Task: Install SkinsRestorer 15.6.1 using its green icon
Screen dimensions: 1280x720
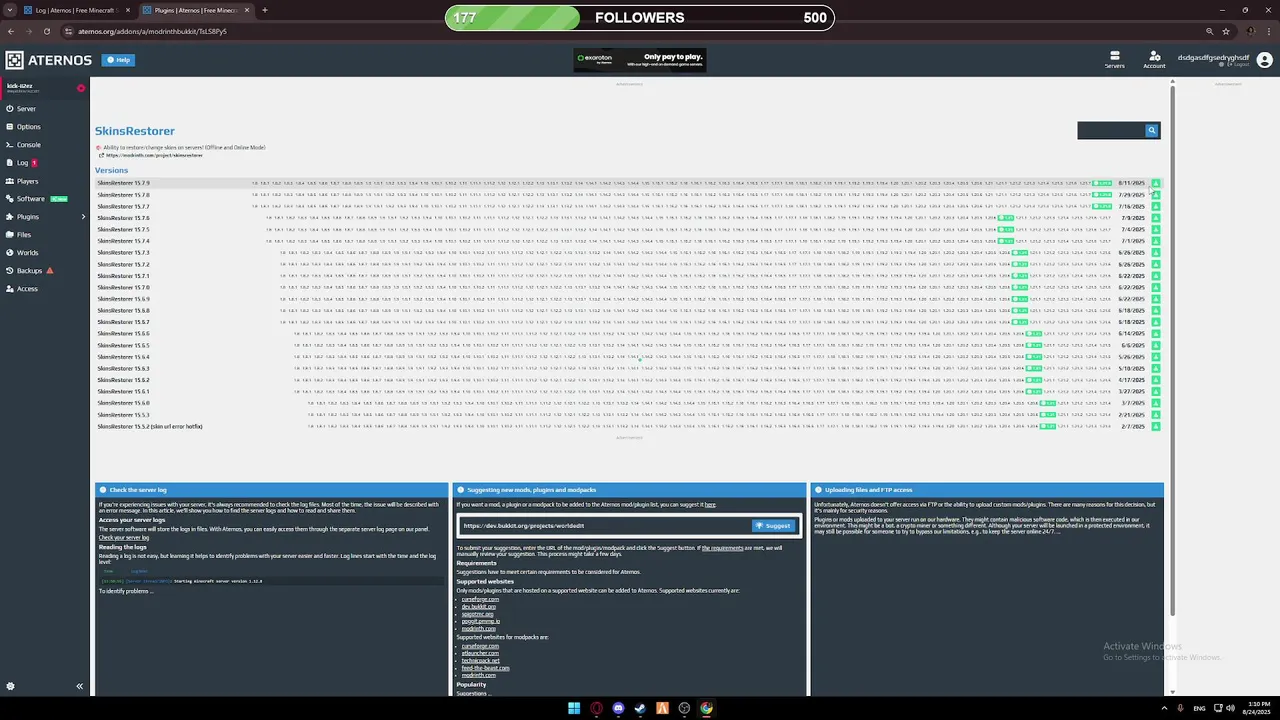Action: click(1155, 392)
